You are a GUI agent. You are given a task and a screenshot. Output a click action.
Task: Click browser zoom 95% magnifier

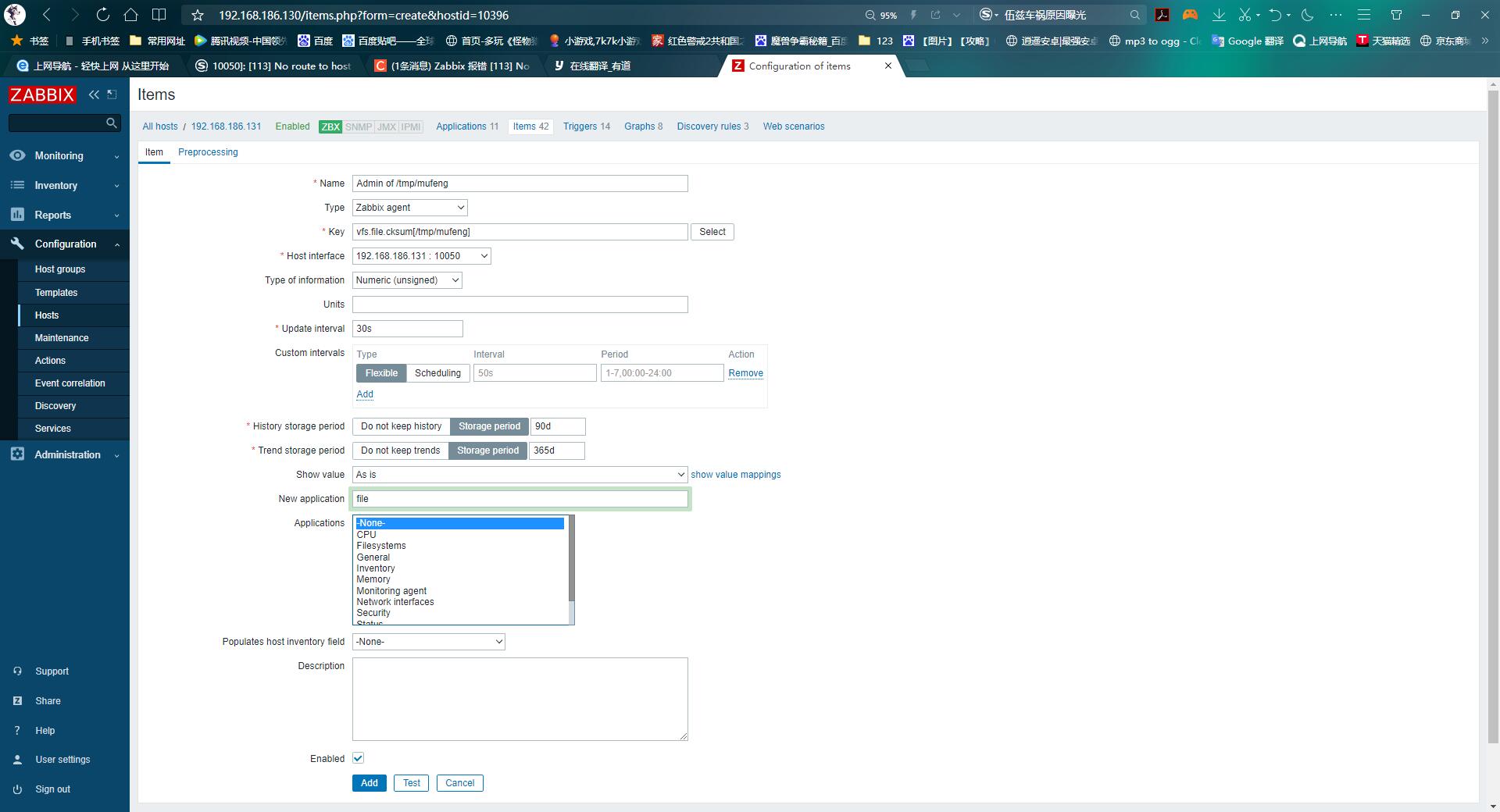pos(870,15)
